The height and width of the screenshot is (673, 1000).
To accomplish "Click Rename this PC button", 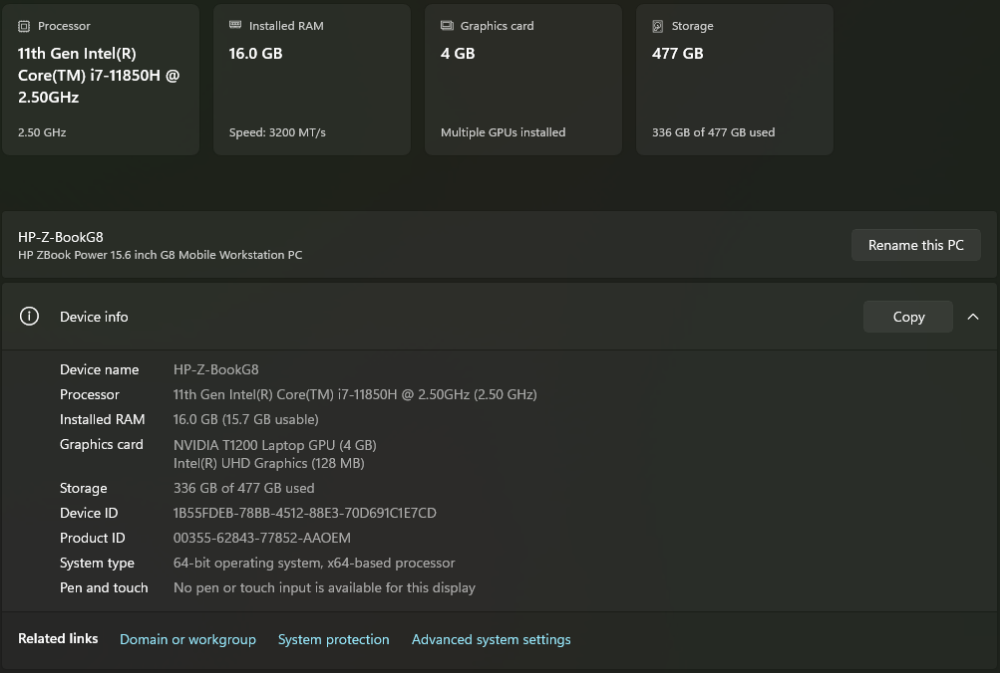I will 916,245.
